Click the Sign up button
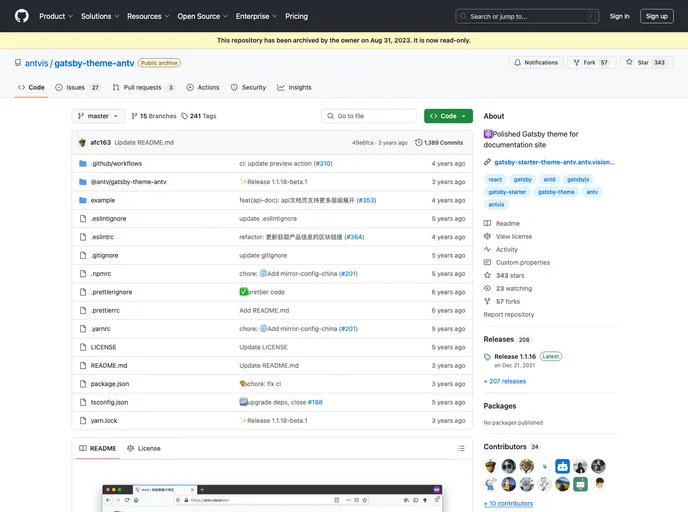This screenshot has width=688, height=512. pyautogui.click(x=656, y=16)
